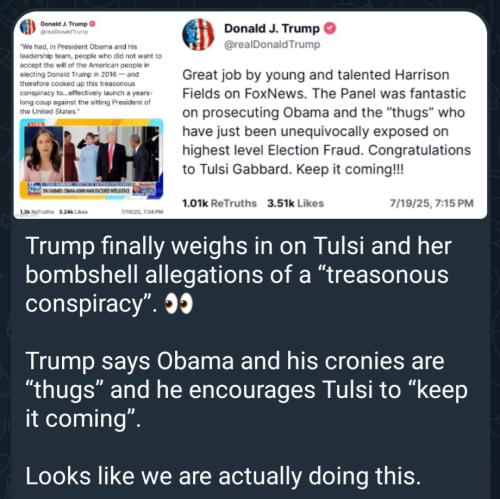Click the small 7/19/25 7:24 PM timestamp
Image resolution: width=500 pixels, height=499 pixels.
point(142,212)
